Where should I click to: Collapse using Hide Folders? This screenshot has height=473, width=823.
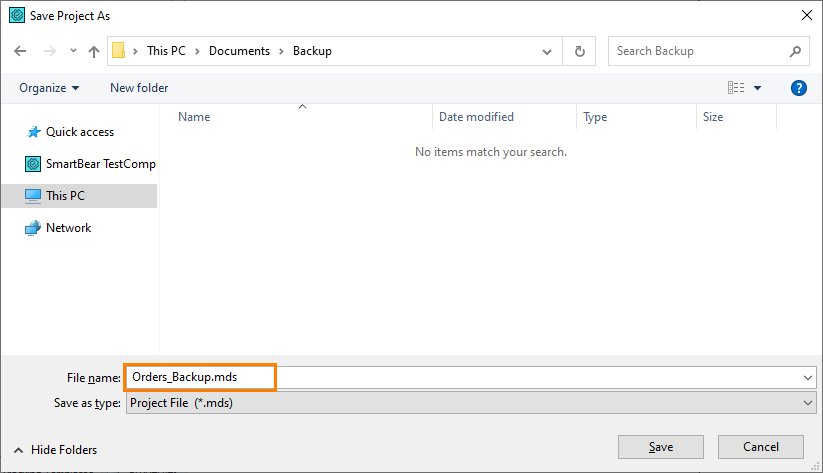click(x=55, y=450)
